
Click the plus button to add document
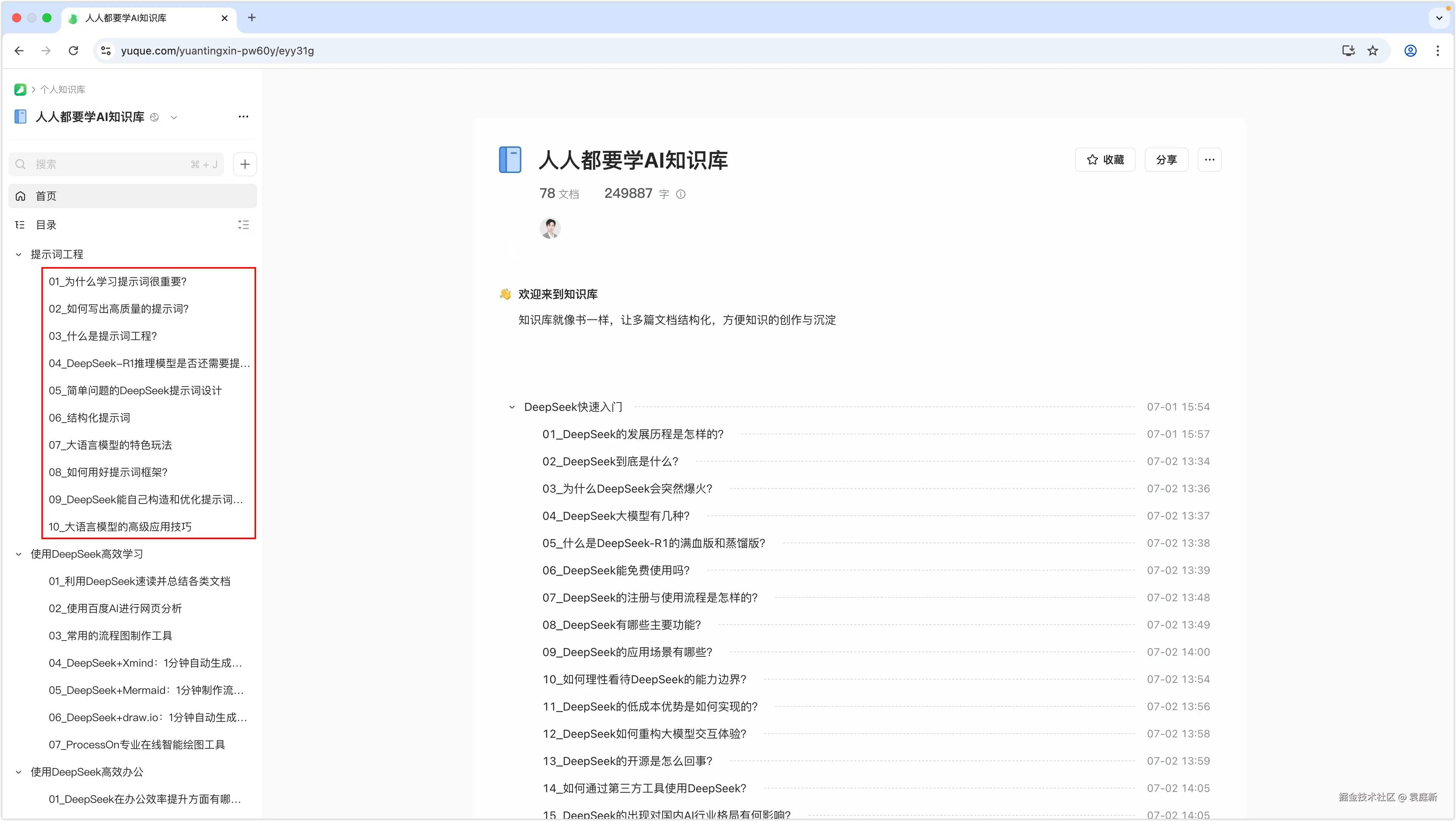click(x=245, y=164)
